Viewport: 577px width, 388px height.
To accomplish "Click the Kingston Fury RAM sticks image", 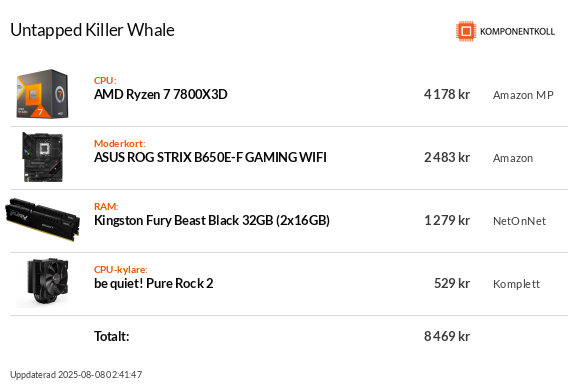I will (43, 220).
